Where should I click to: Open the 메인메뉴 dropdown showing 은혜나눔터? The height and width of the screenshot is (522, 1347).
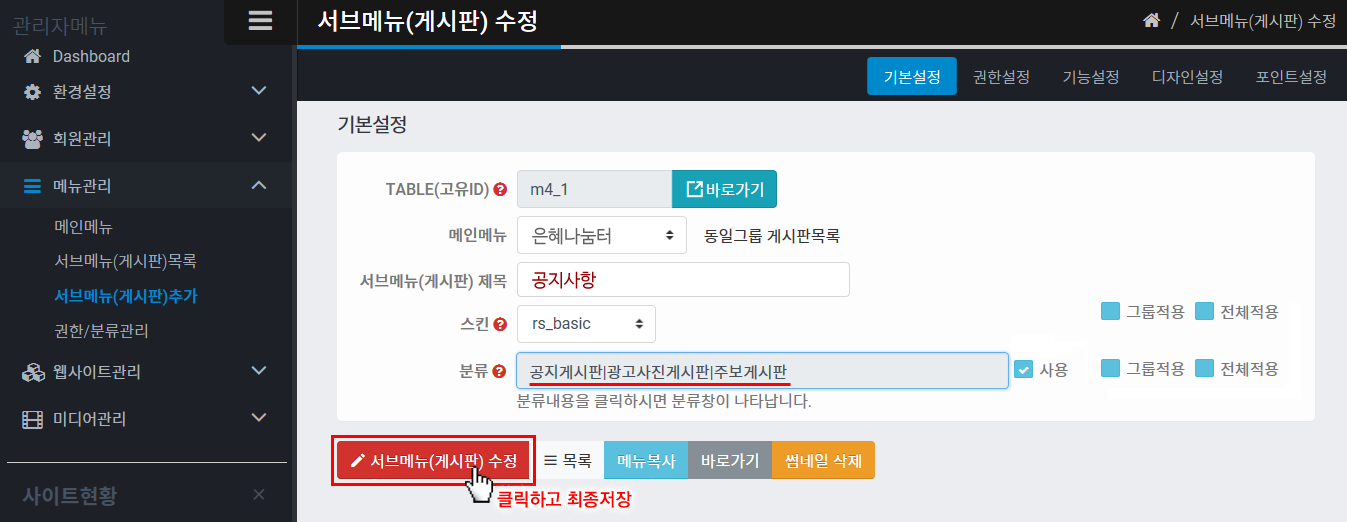(601, 236)
